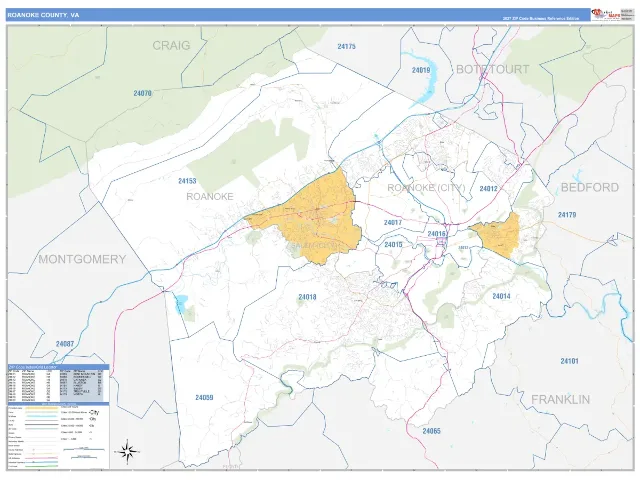Select the BEDFORD county label
Viewport: 640px width, 480px height.
coord(590,187)
